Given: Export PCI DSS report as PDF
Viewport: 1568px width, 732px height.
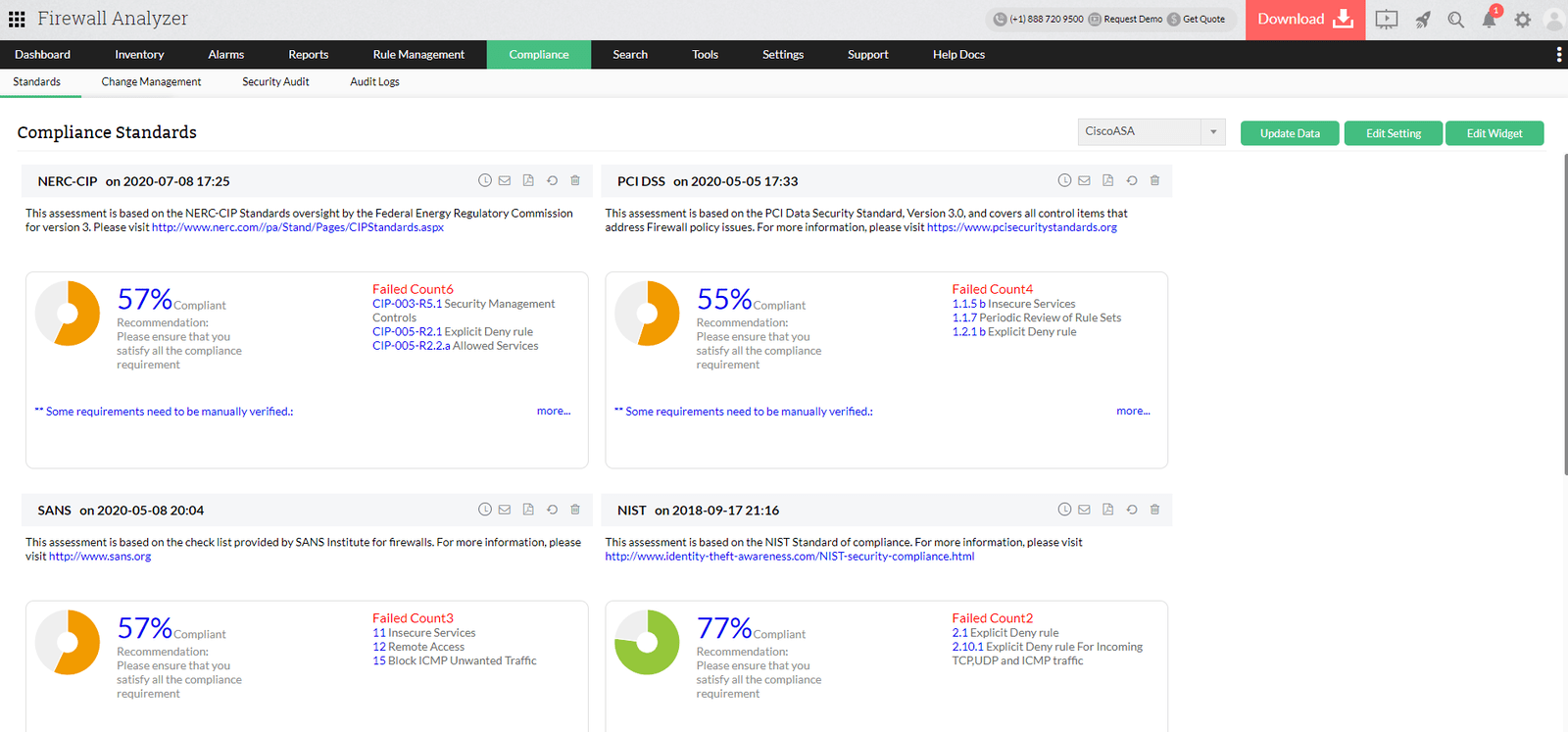Looking at the screenshot, I should click(1108, 180).
